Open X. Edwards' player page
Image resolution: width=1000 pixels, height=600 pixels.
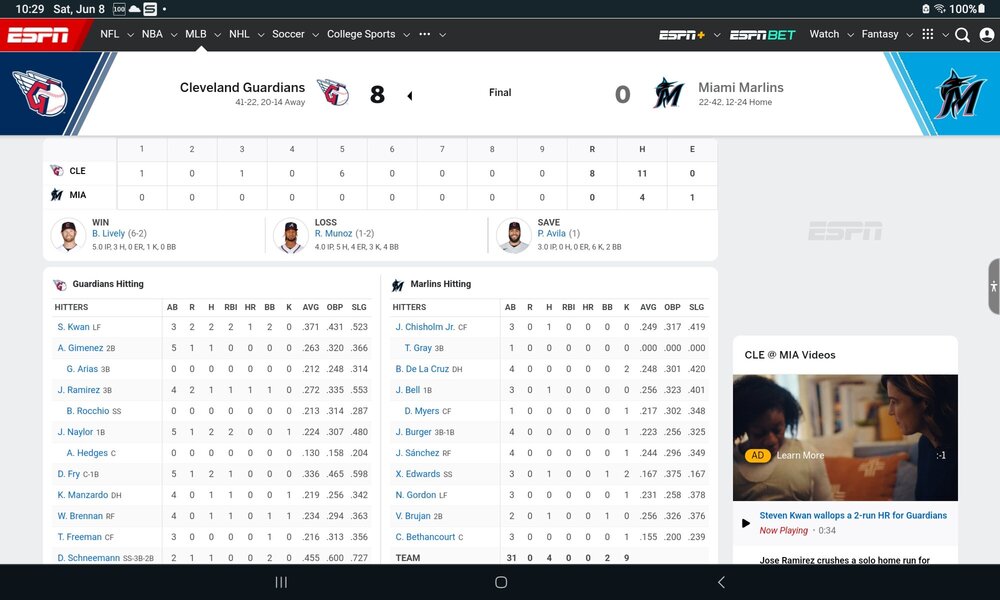pyautogui.click(x=418, y=474)
